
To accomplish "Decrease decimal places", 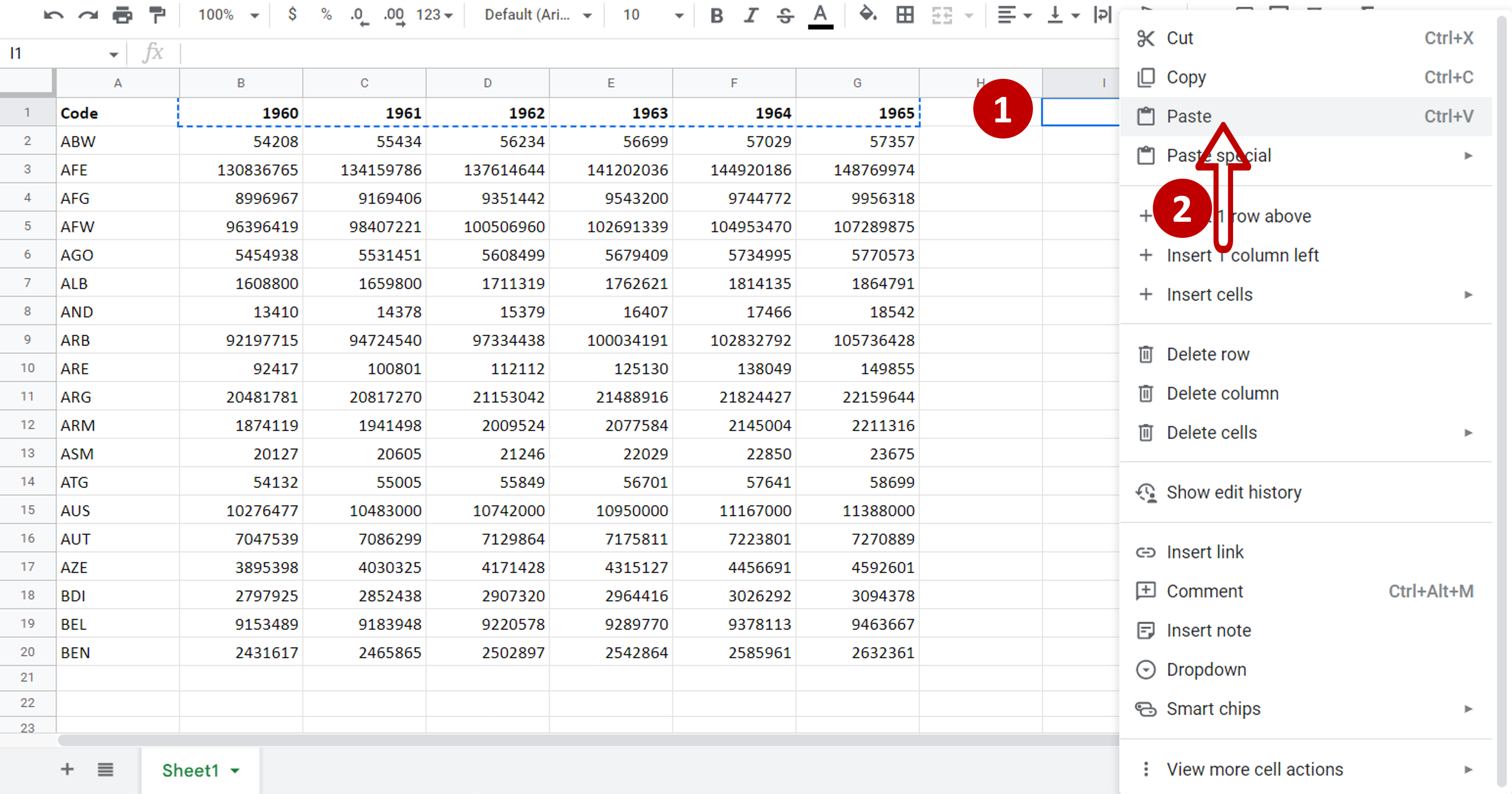I will coord(358,15).
